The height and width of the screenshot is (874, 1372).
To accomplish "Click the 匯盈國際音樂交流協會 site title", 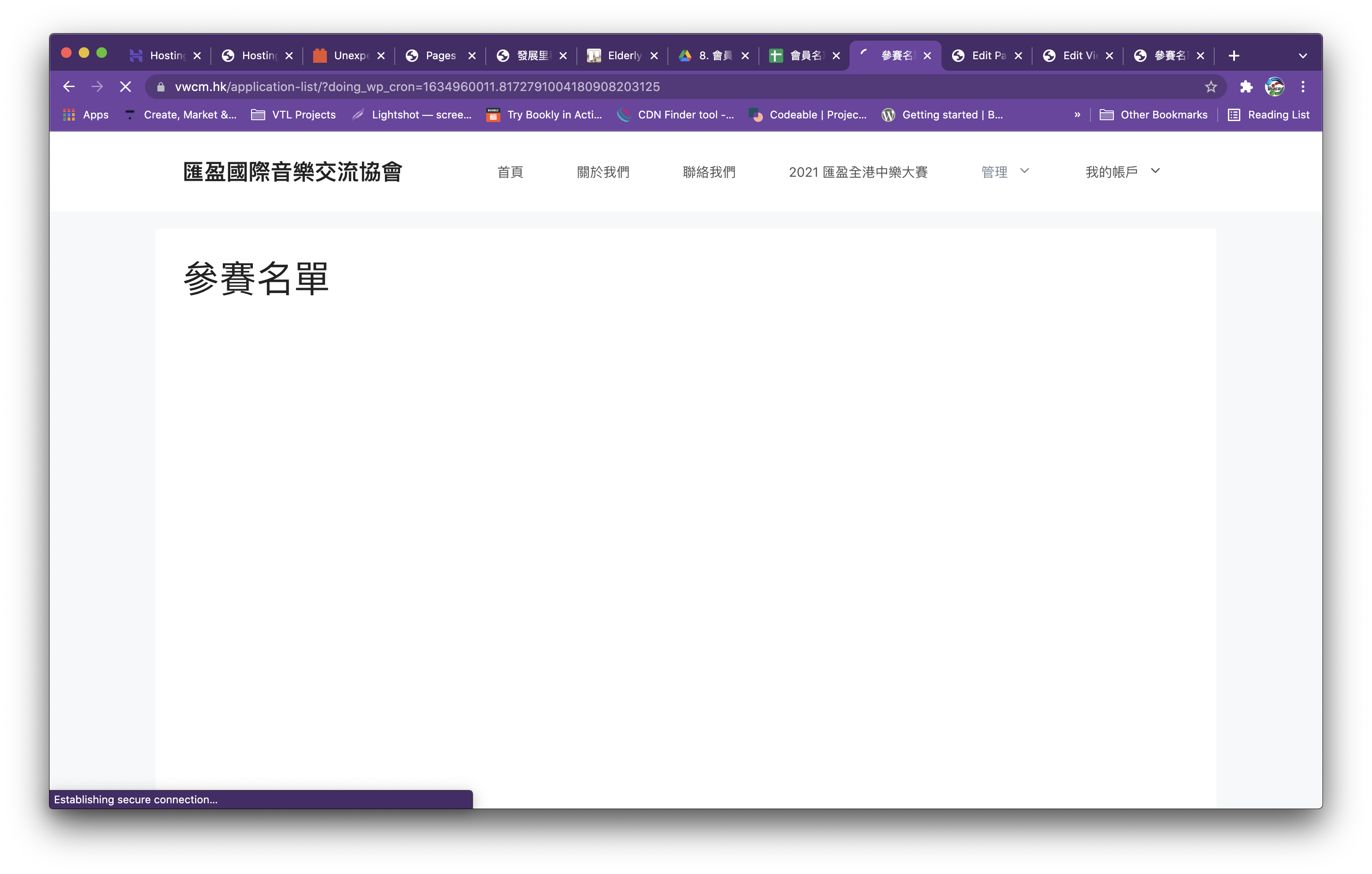I will point(293,171).
